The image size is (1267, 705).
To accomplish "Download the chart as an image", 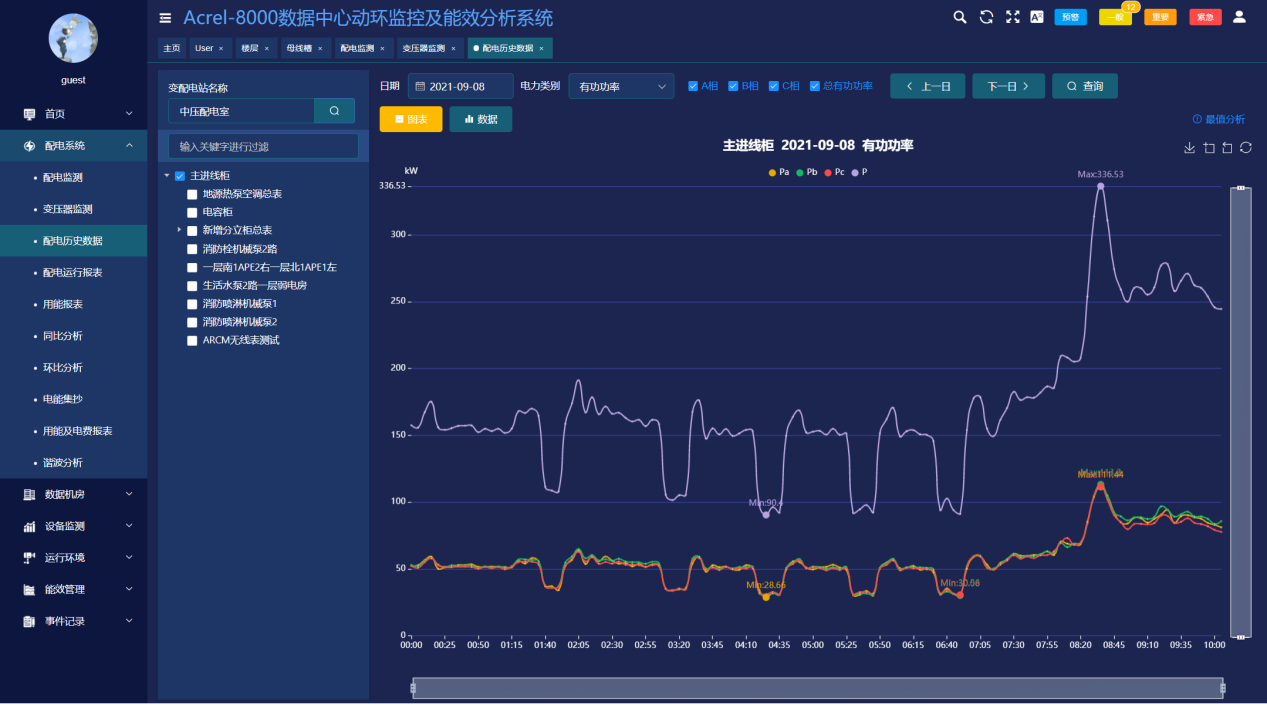I will coord(1188,147).
